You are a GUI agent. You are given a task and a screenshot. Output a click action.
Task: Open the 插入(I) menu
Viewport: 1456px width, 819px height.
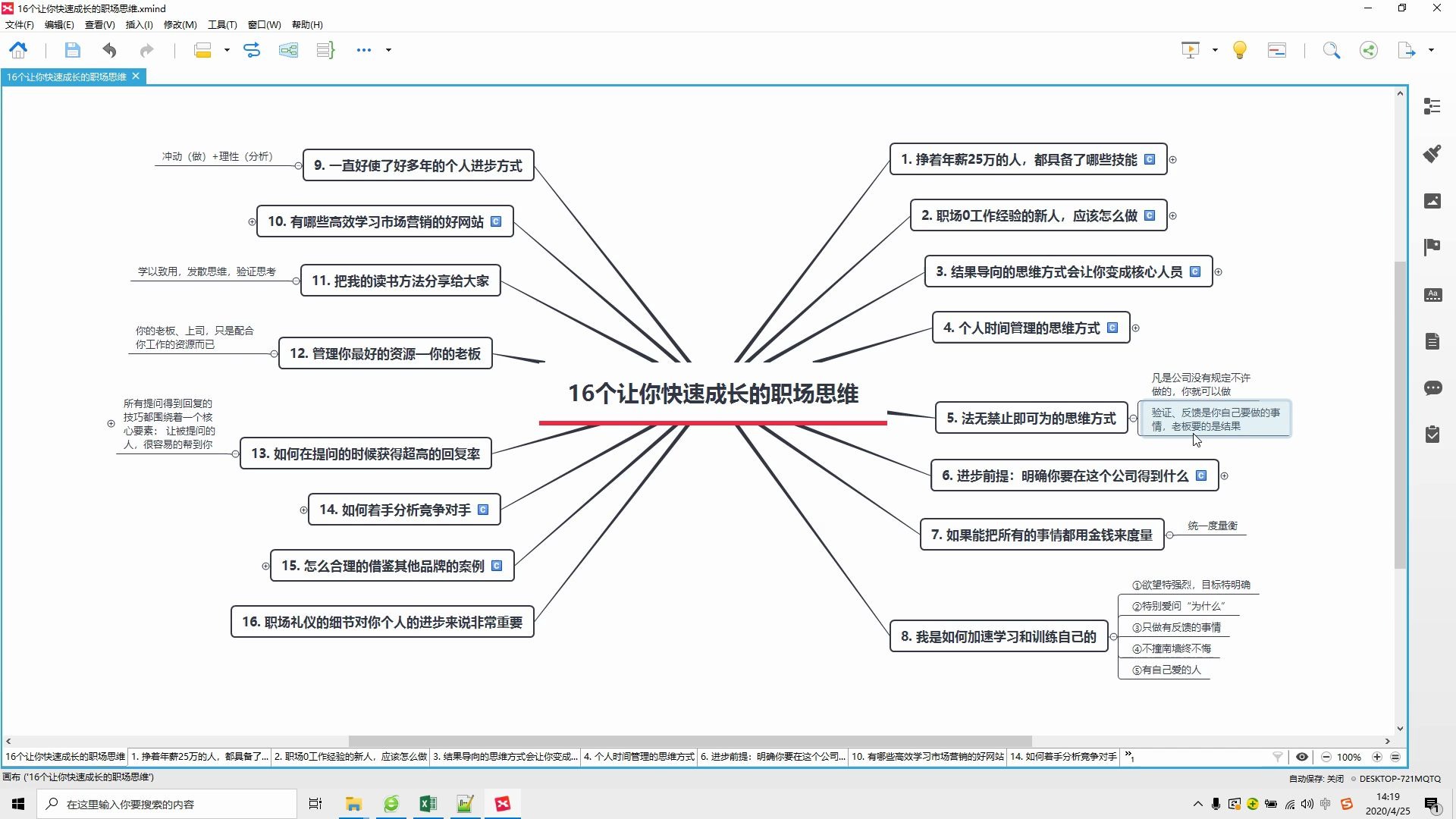click(139, 25)
